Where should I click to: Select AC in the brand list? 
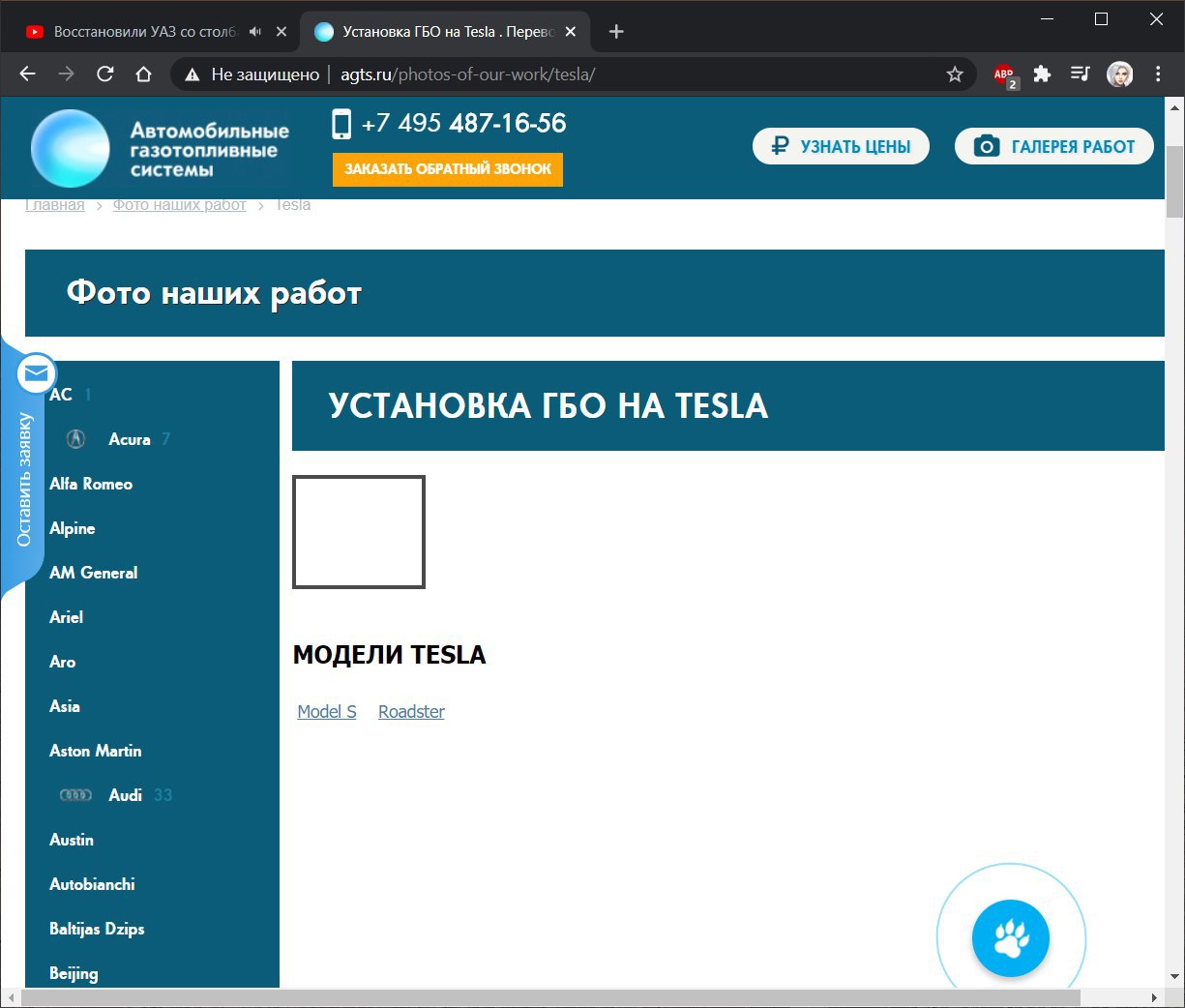click(x=61, y=395)
